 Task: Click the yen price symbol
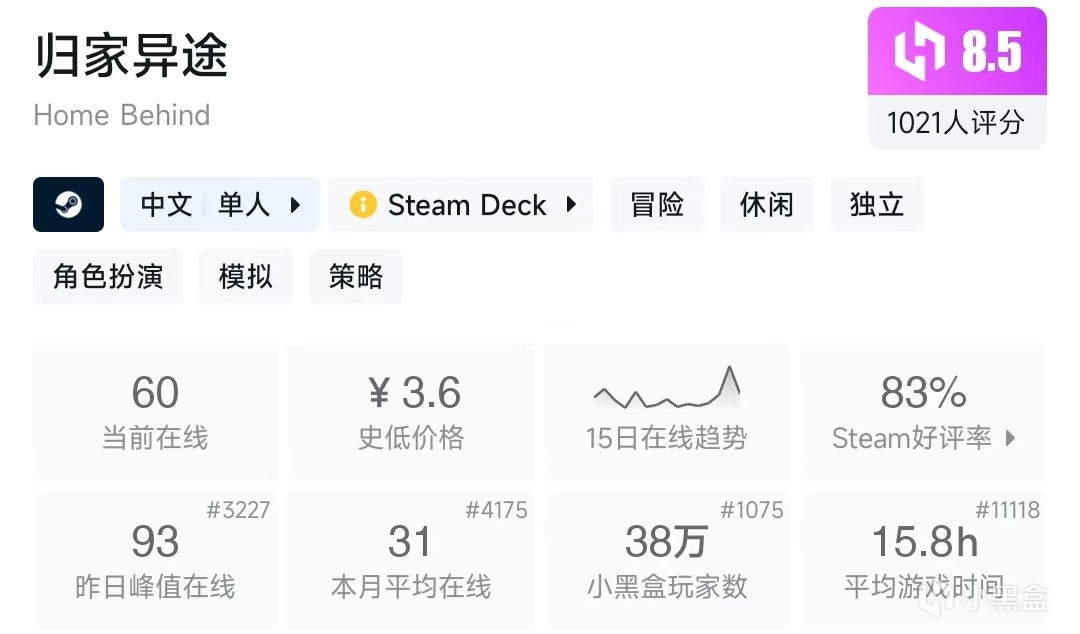[x=379, y=393]
